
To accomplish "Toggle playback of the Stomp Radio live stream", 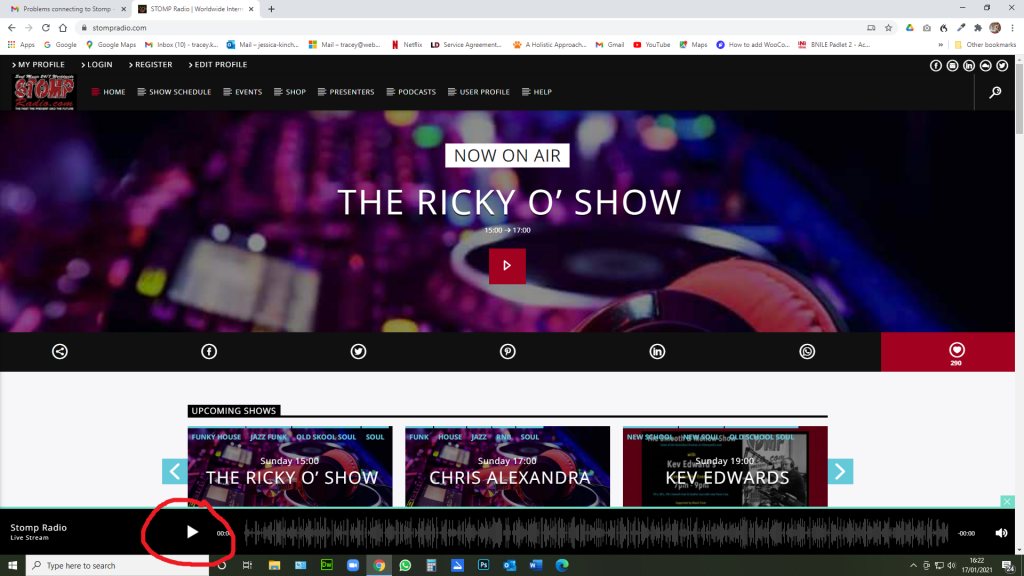I will 190,532.
